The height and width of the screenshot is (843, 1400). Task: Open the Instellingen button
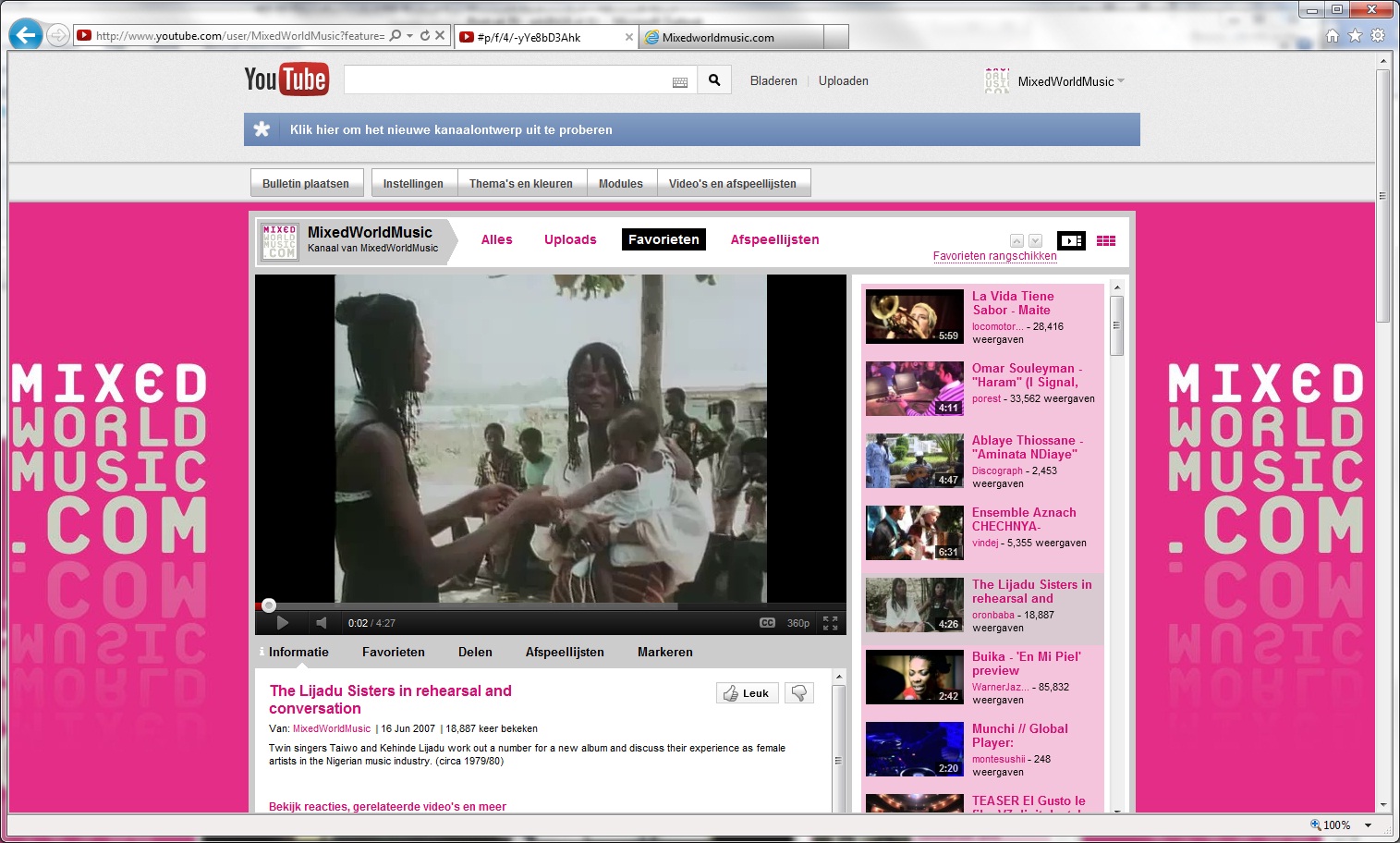(413, 183)
